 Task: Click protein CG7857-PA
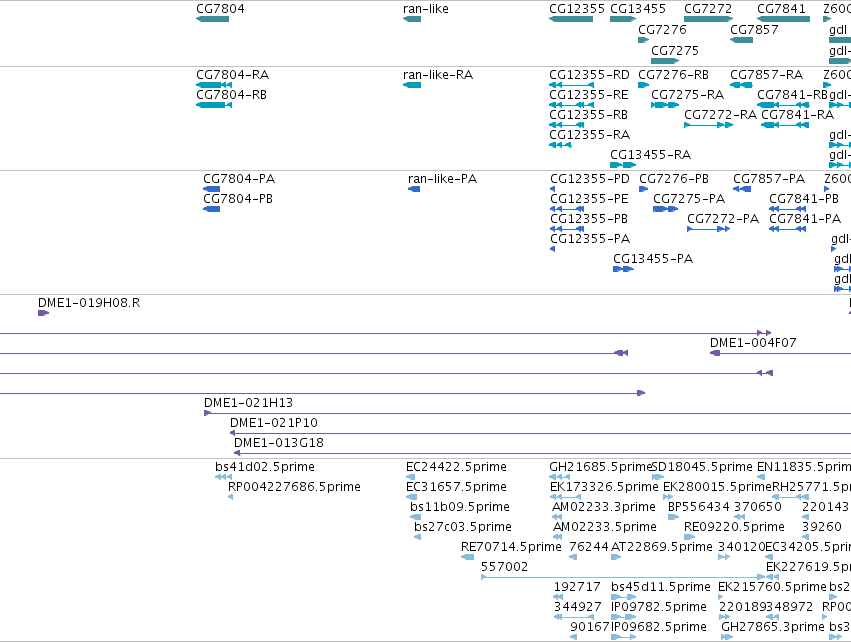742,189
